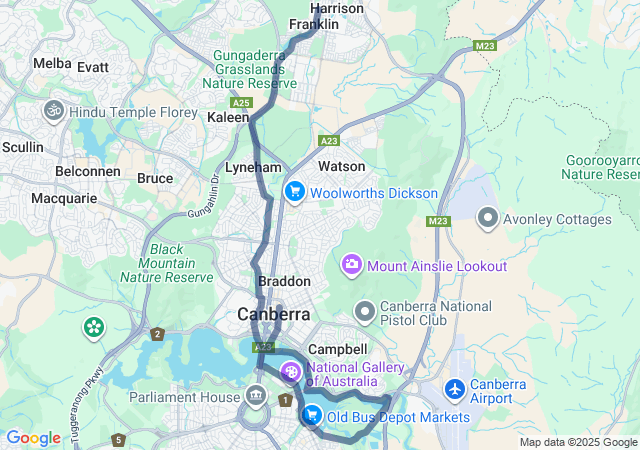The image size is (640, 450).
Task: Click the A25 route shield near Kaleen
Action: 241,102
